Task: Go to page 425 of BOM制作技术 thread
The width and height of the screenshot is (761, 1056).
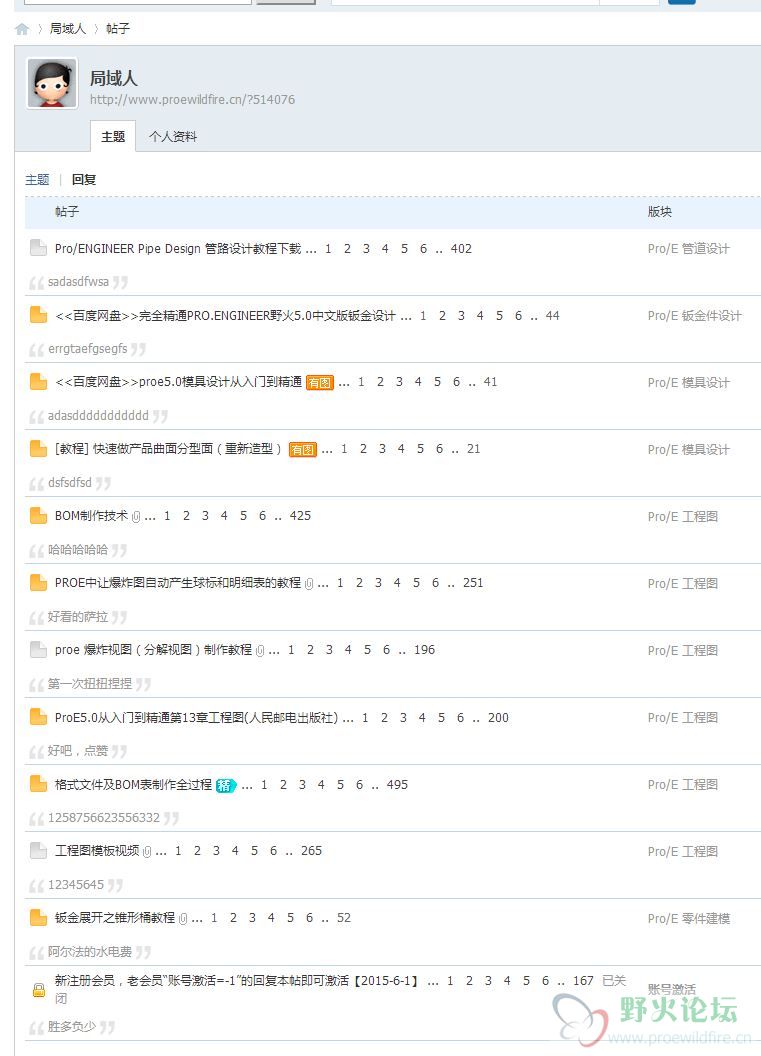Action: point(300,516)
